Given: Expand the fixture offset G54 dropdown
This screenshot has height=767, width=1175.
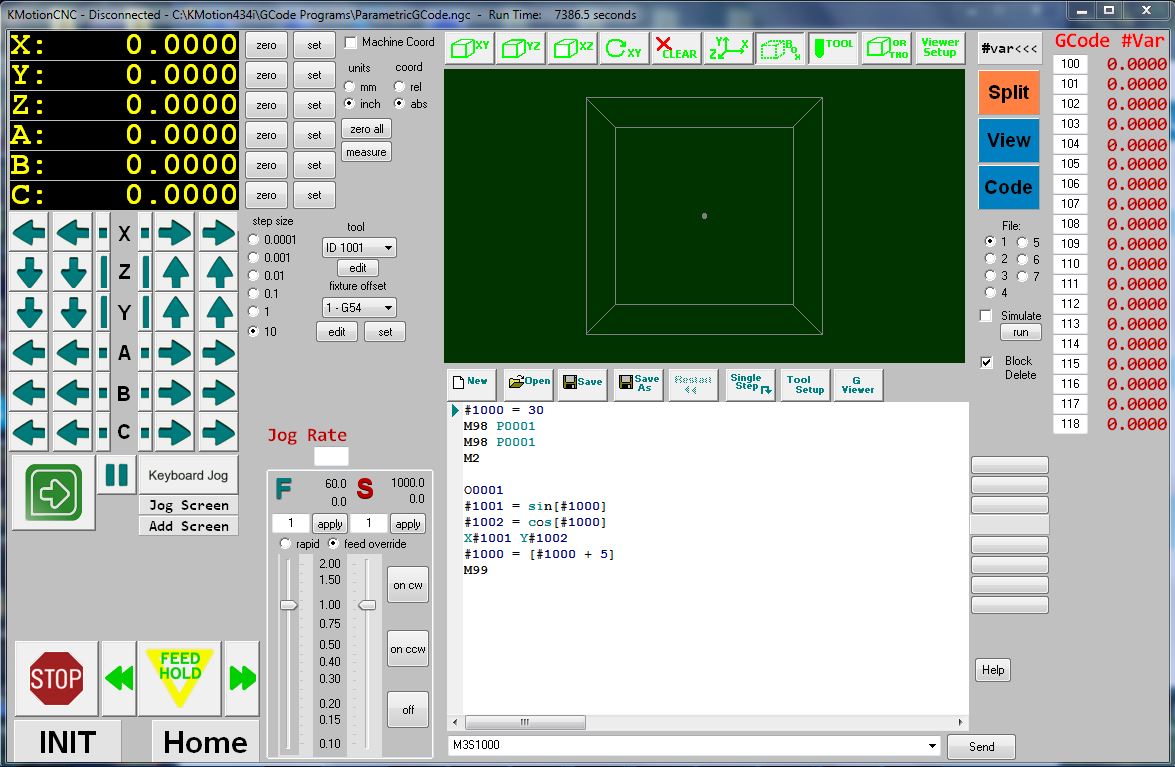Looking at the screenshot, I should point(359,308).
